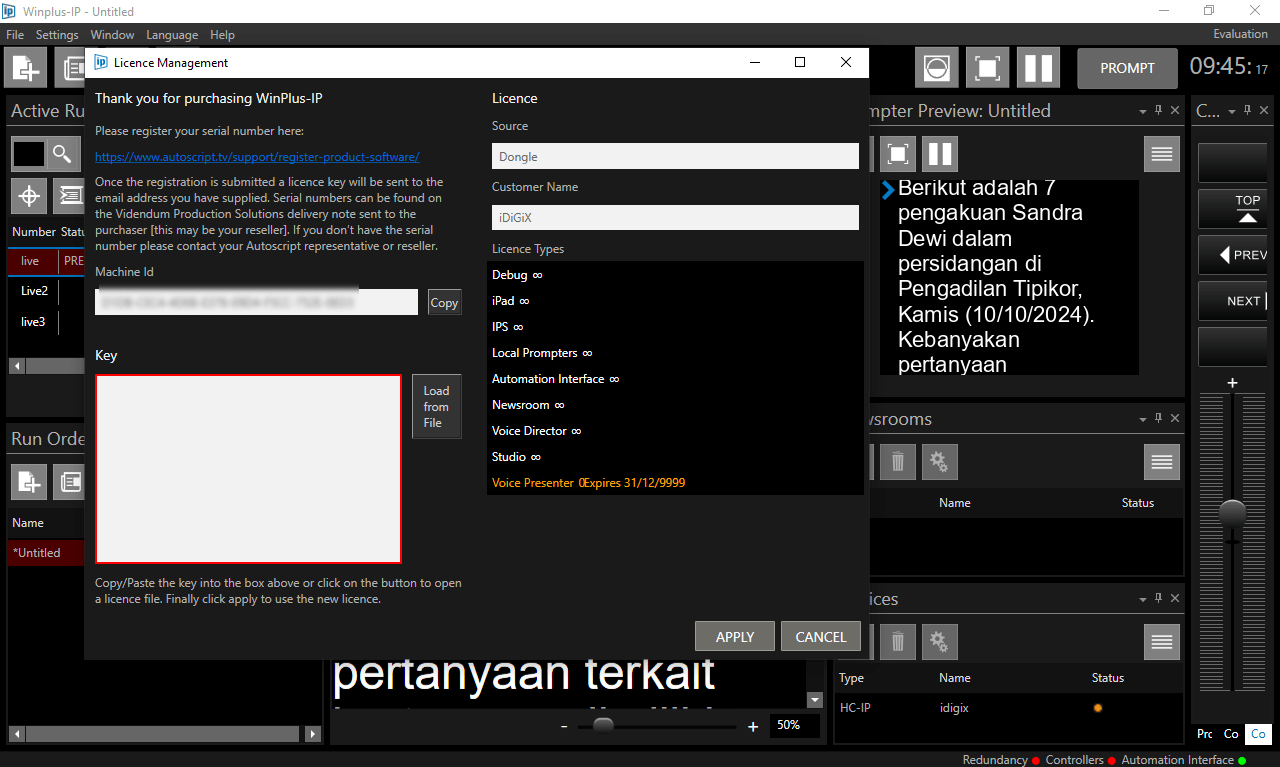The width and height of the screenshot is (1280, 767).
Task: Click the PROMPT button
Action: [x=1127, y=68]
